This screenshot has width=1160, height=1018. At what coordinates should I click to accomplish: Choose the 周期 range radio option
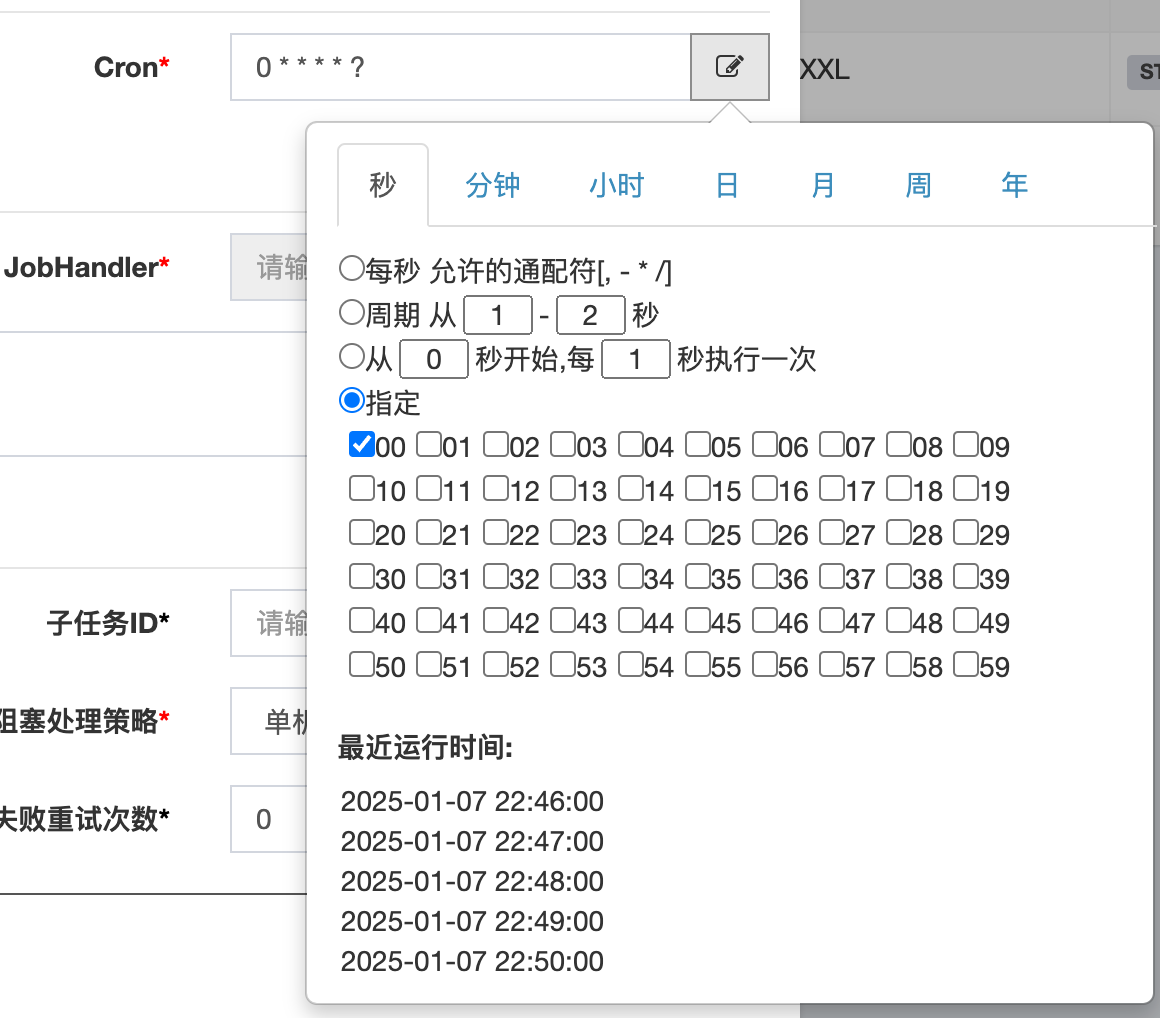(x=351, y=314)
